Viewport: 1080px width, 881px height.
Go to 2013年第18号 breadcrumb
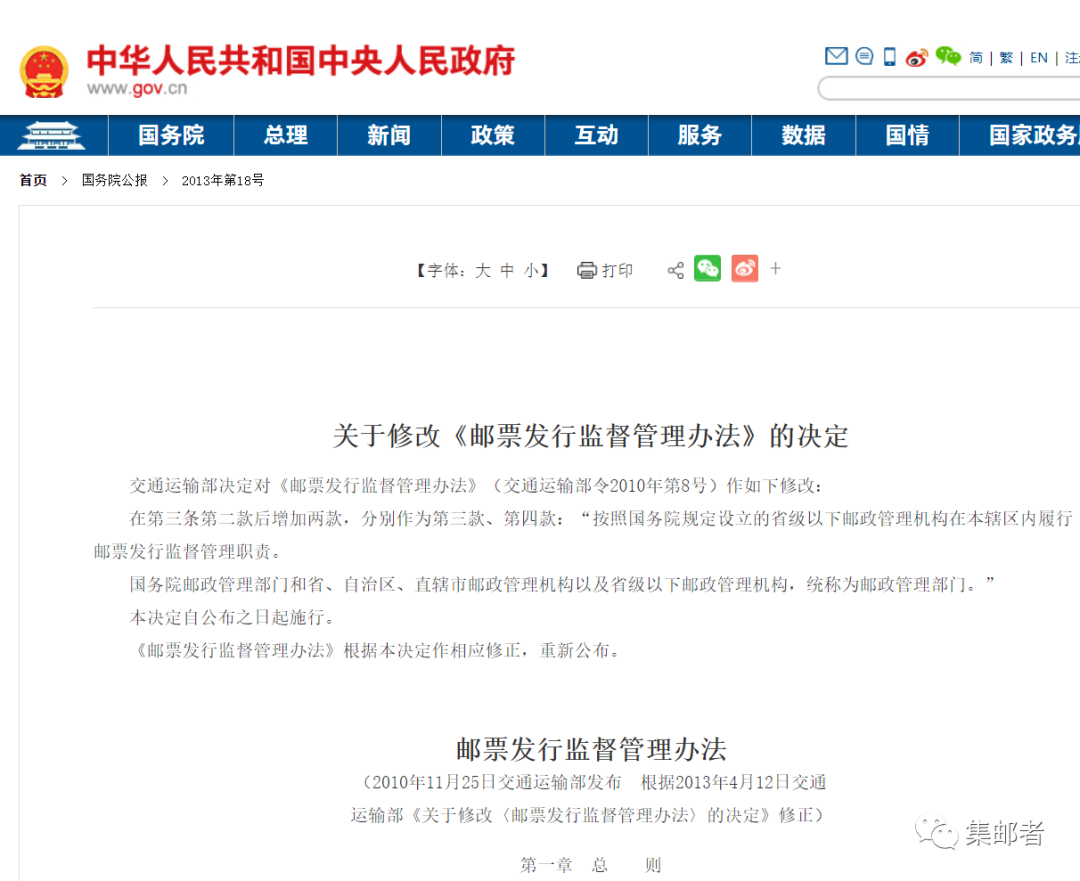(x=222, y=180)
